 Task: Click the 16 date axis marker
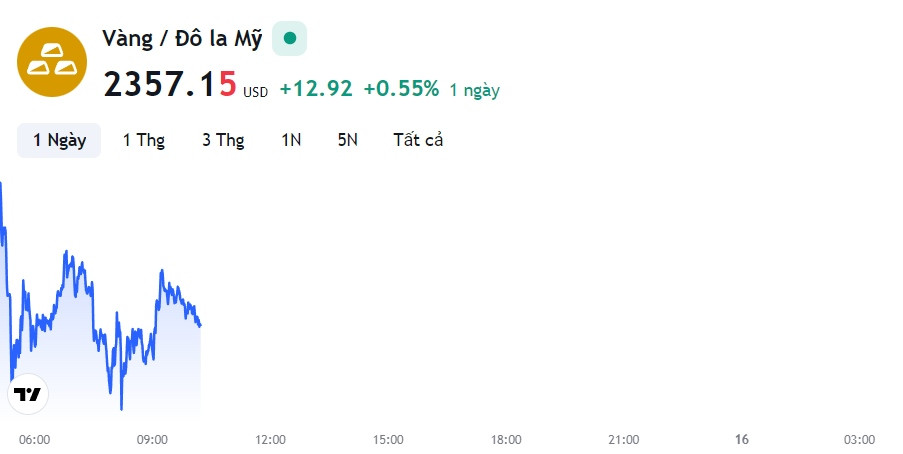pos(742,440)
